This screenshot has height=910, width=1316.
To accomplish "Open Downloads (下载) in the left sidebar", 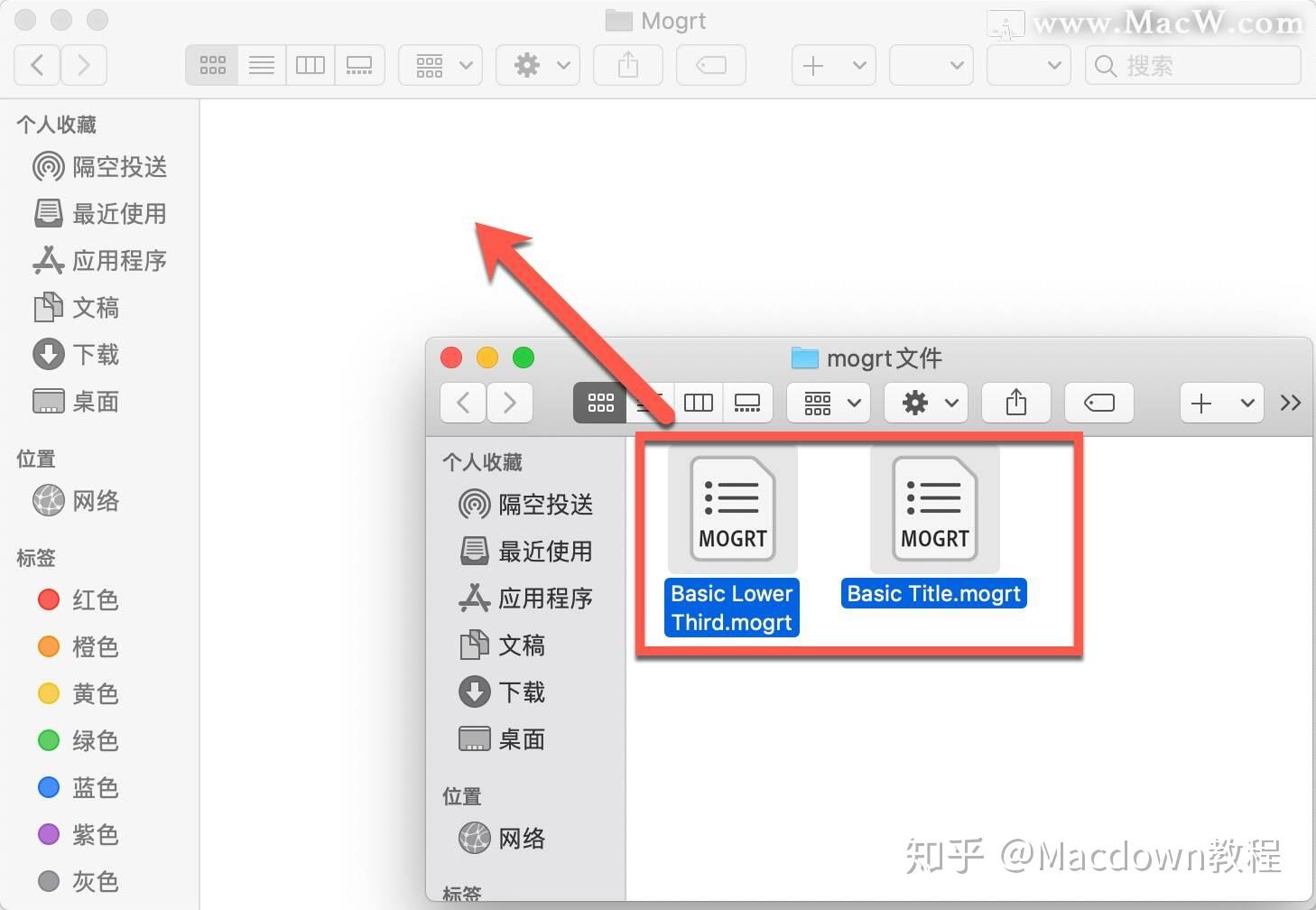I will tap(95, 354).
